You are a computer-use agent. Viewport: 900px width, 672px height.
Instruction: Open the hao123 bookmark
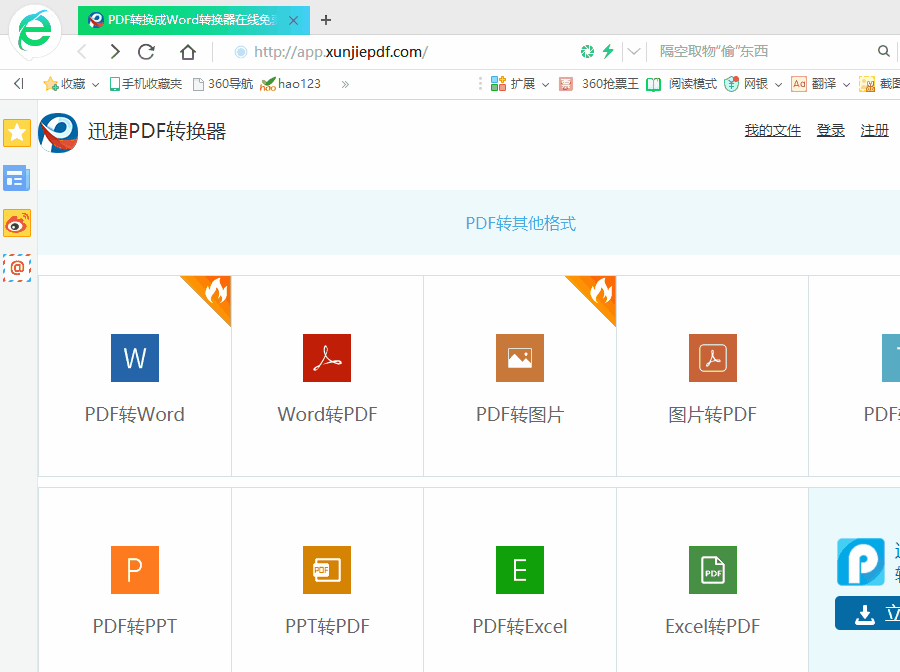tap(290, 84)
